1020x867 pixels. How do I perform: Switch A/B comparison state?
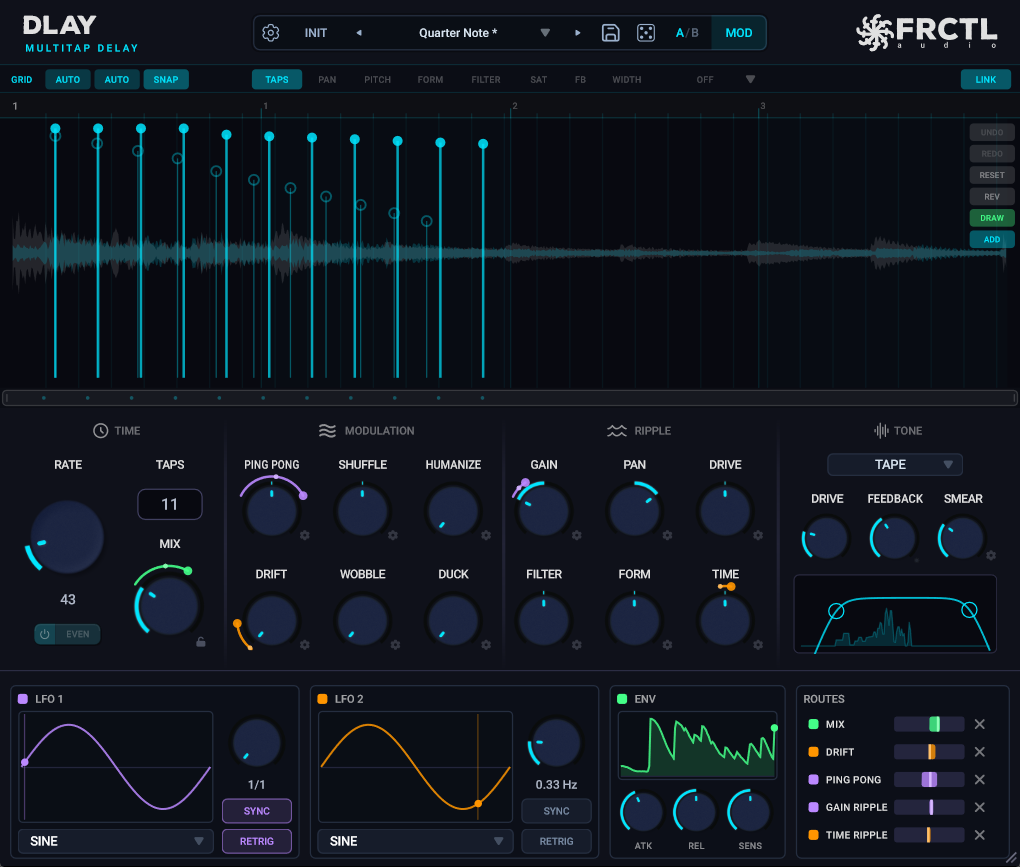(687, 33)
